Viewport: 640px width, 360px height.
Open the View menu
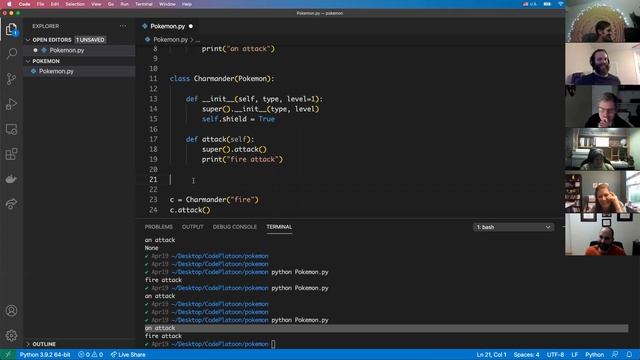tap(96, 4)
